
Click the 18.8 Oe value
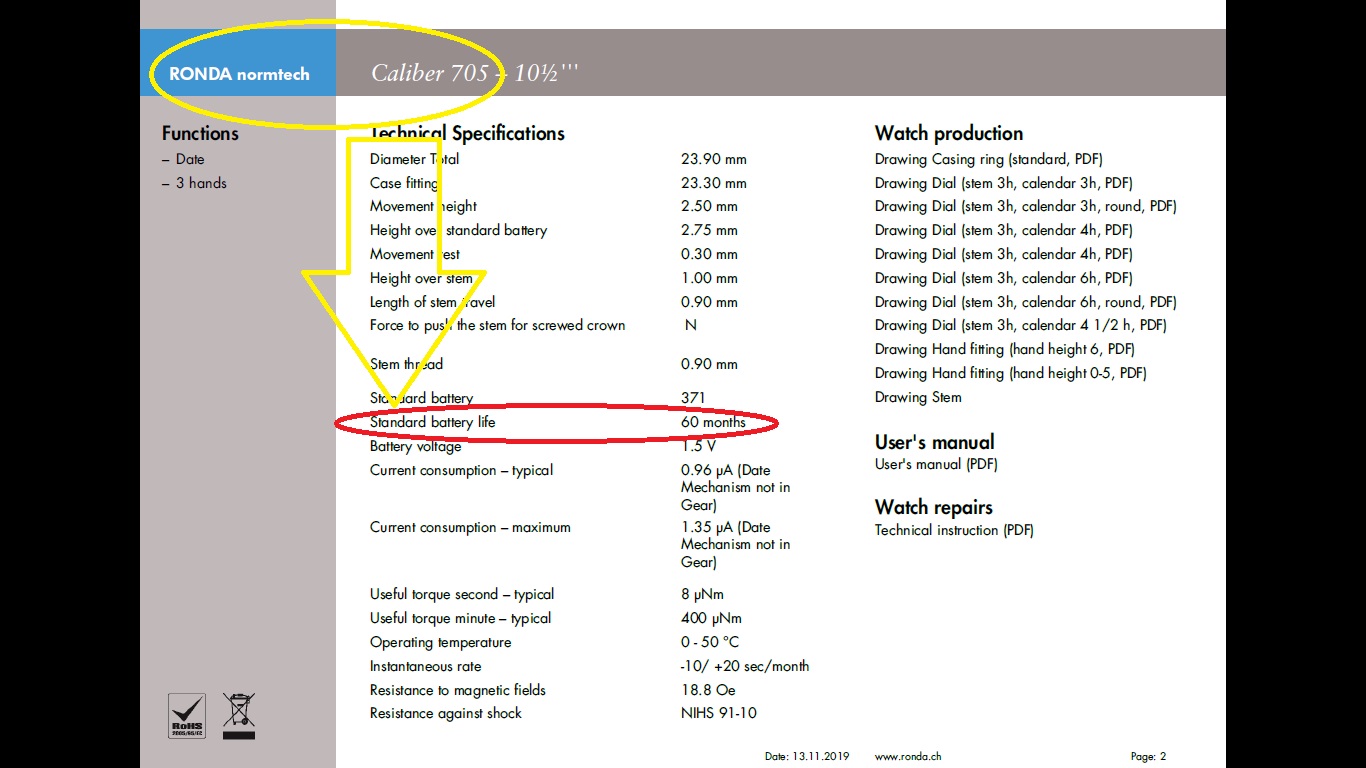click(707, 690)
